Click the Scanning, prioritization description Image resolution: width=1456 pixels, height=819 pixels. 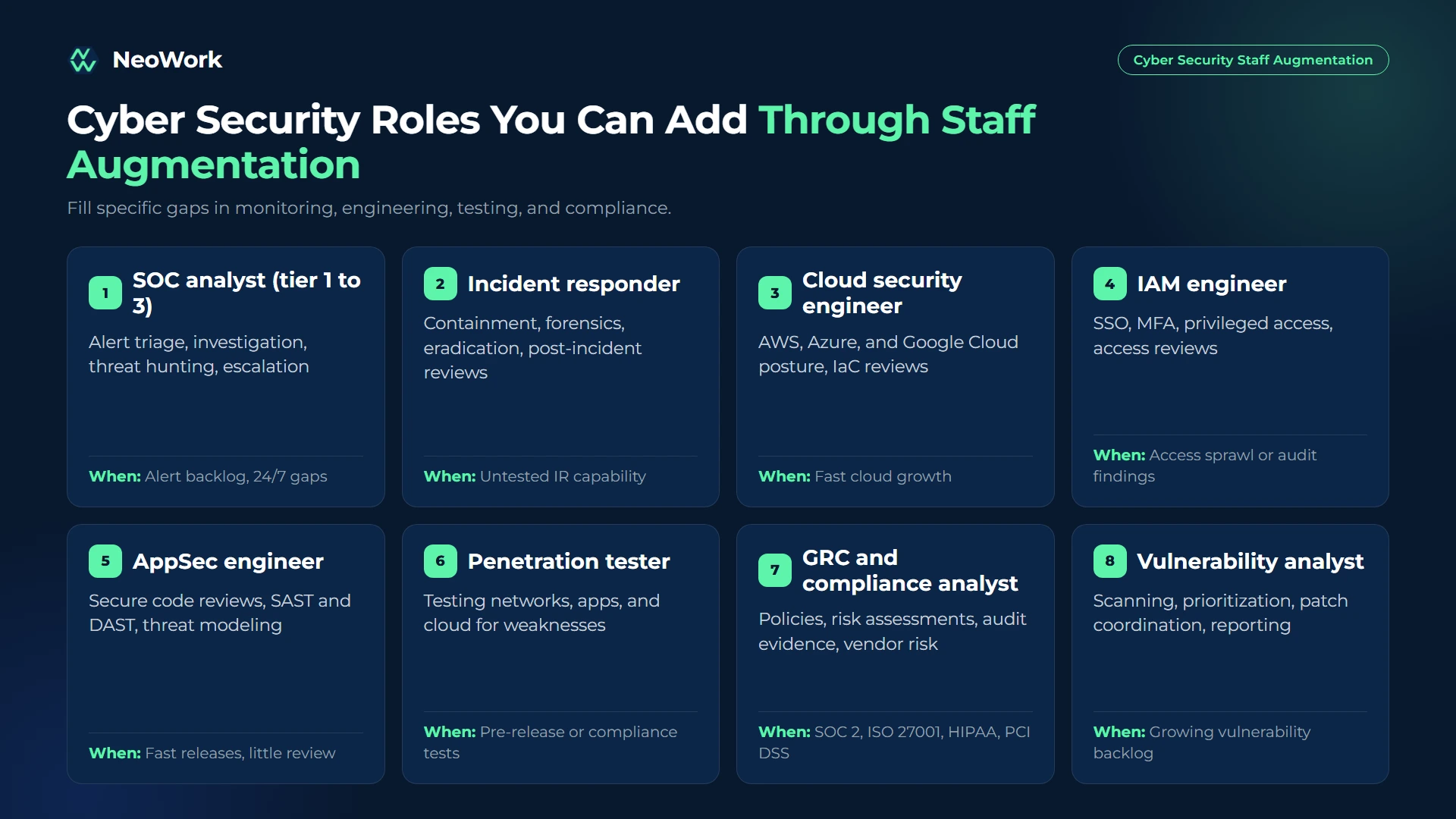pos(1220,613)
